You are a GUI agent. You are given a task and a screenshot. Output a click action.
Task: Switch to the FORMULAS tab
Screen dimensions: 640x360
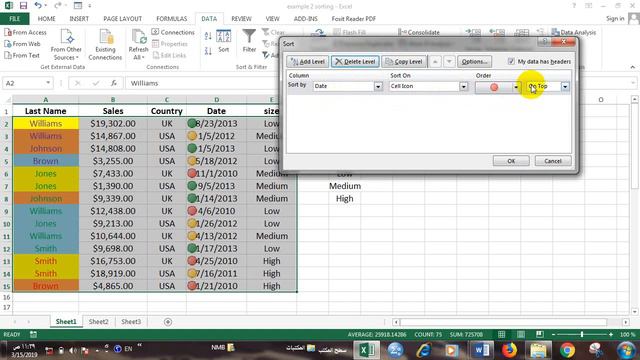pyautogui.click(x=171, y=19)
